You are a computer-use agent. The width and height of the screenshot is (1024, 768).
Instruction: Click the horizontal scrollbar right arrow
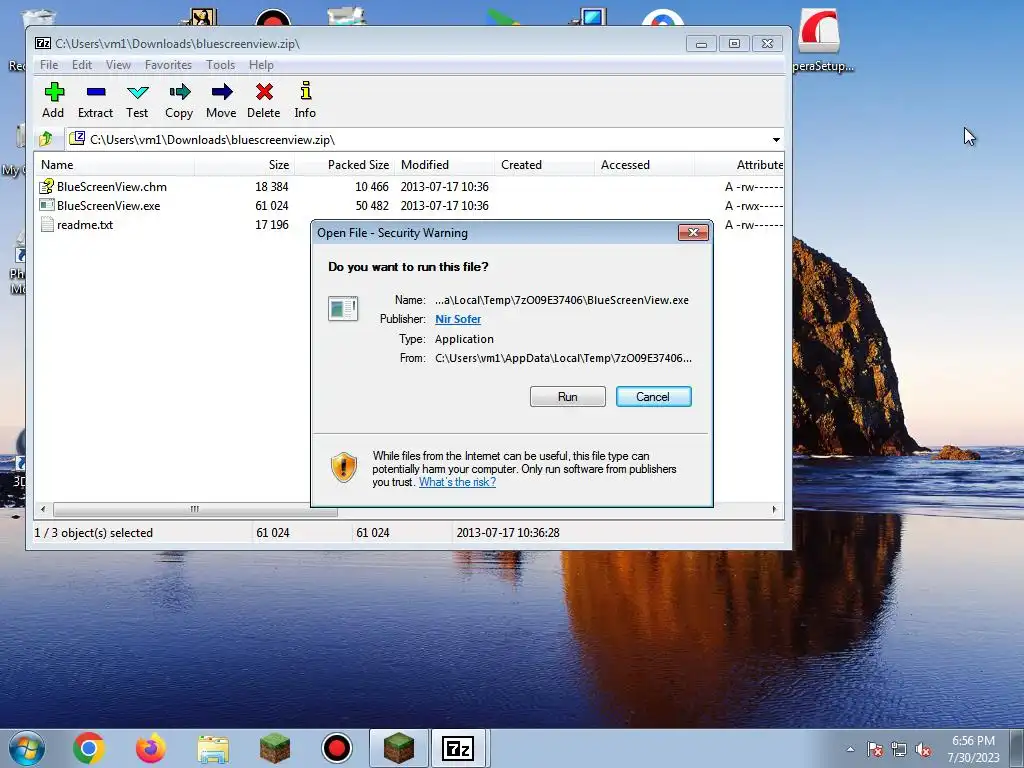775,509
